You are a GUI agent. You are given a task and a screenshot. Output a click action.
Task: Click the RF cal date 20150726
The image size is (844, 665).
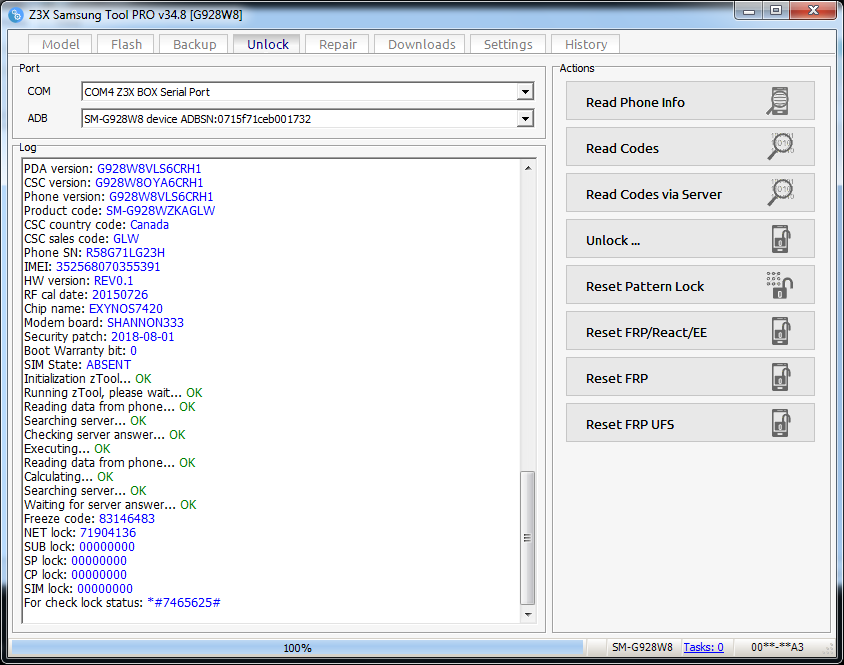[120, 295]
